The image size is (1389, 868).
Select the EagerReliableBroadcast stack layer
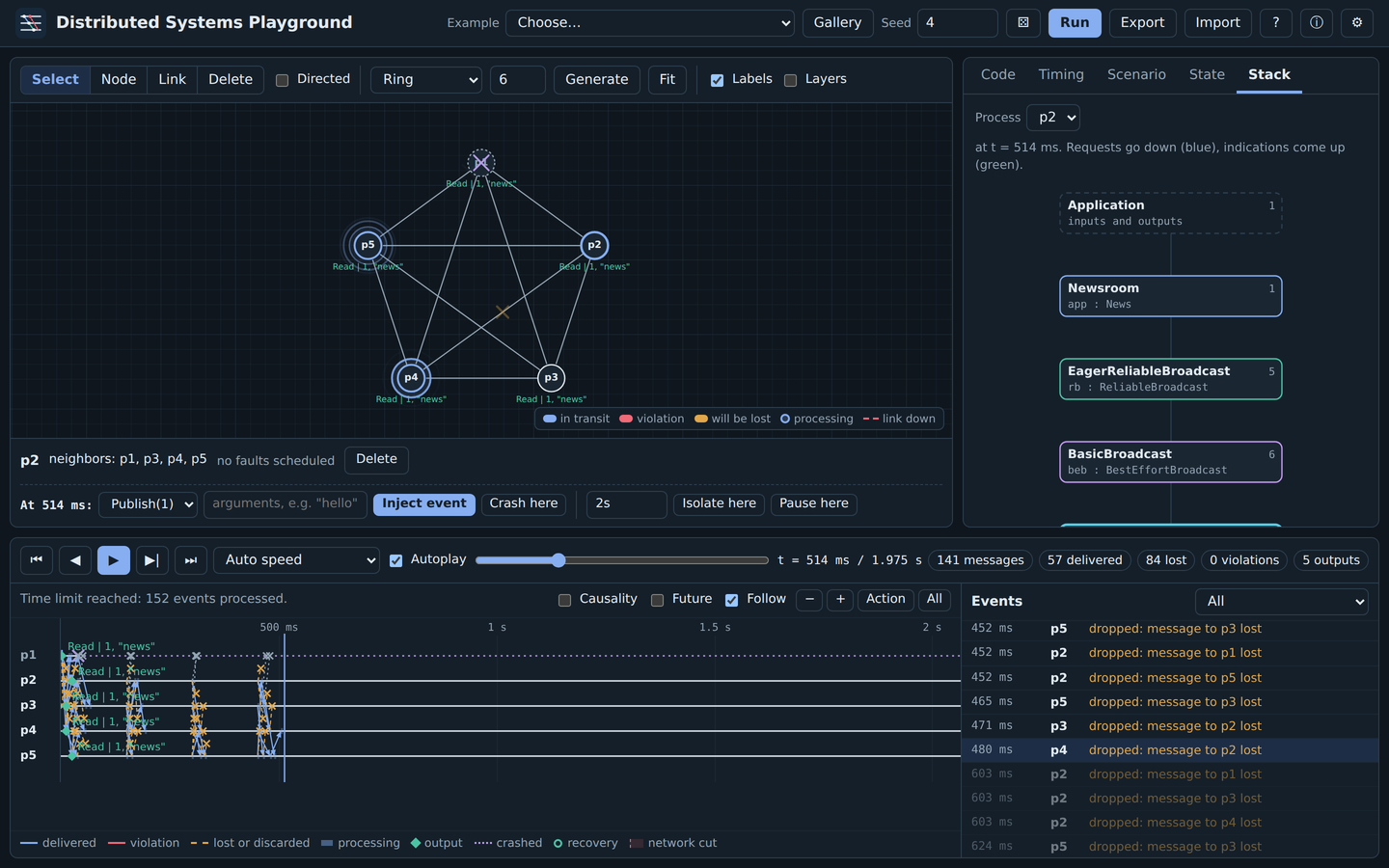[x=1171, y=379]
